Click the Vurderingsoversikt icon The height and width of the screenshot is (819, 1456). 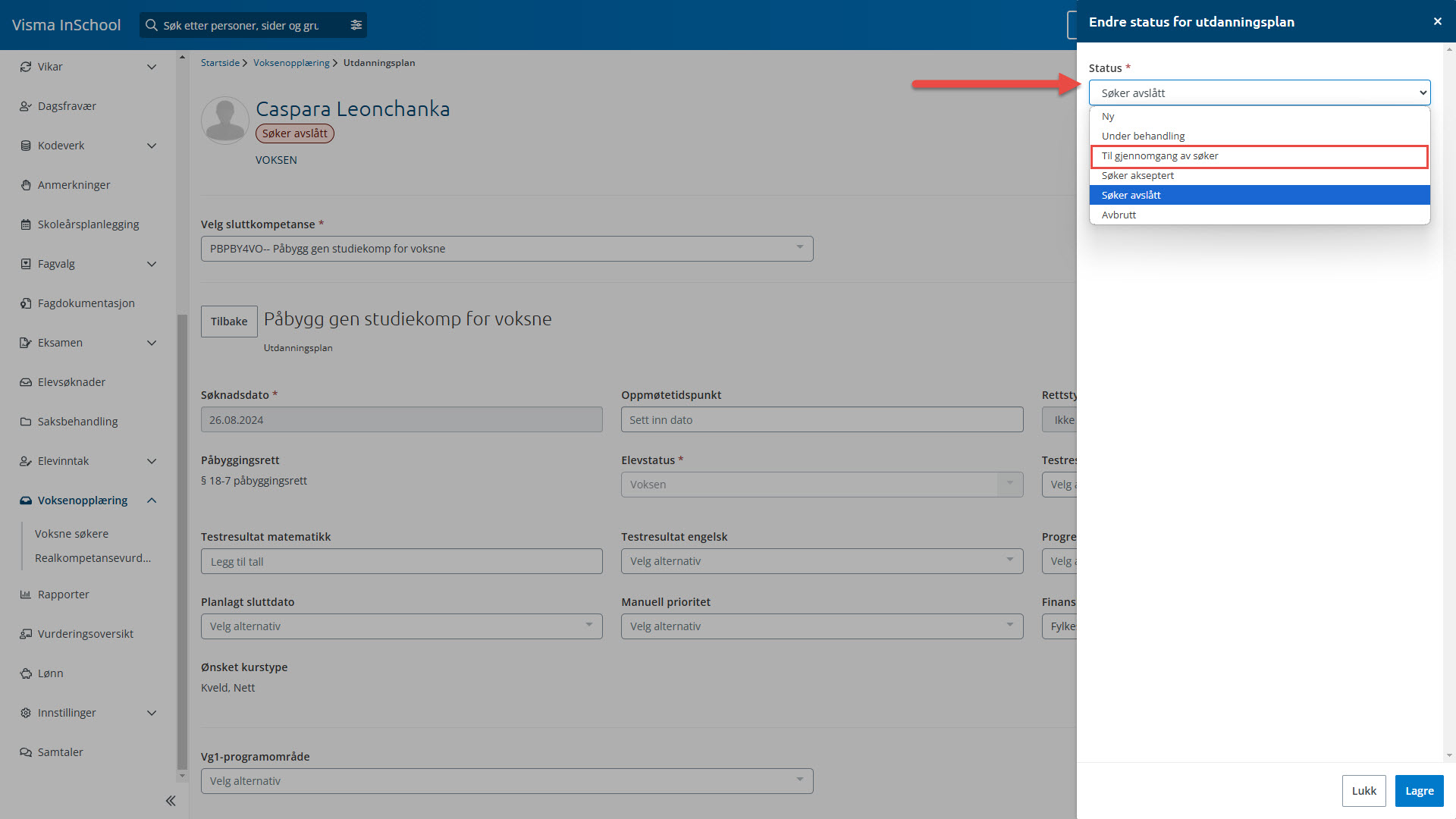(26, 634)
